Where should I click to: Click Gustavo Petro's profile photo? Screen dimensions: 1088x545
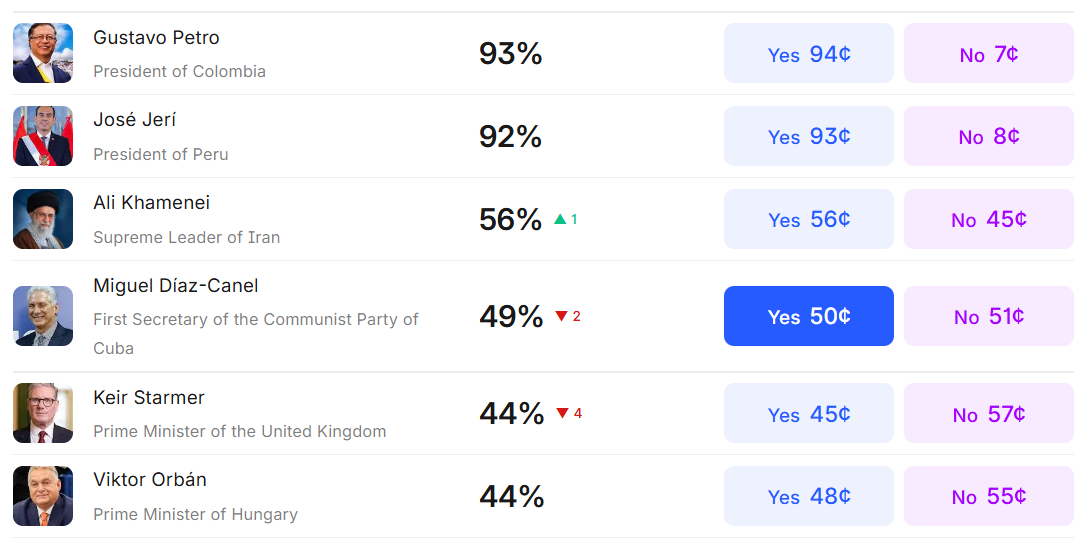[x=43, y=53]
